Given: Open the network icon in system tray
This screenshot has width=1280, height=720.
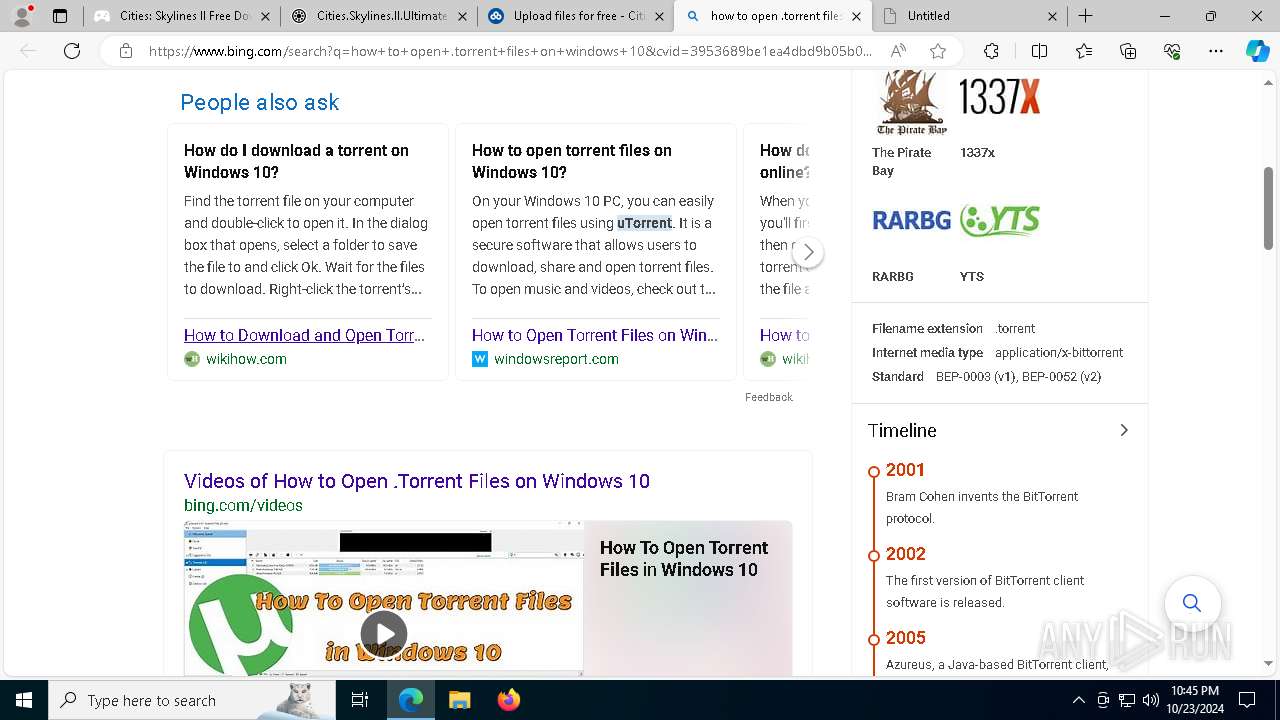Looking at the screenshot, I should pyautogui.click(x=1127, y=700).
